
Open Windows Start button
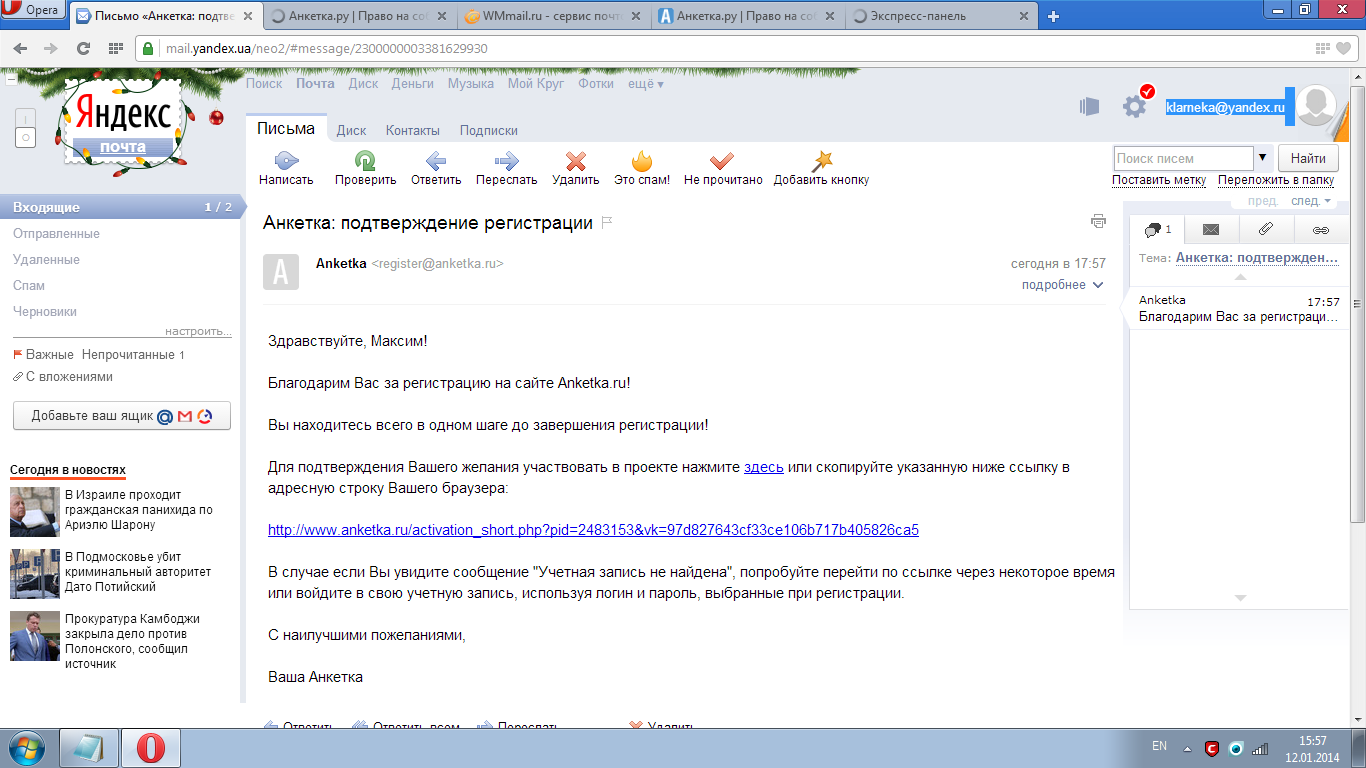click(x=26, y=748)
